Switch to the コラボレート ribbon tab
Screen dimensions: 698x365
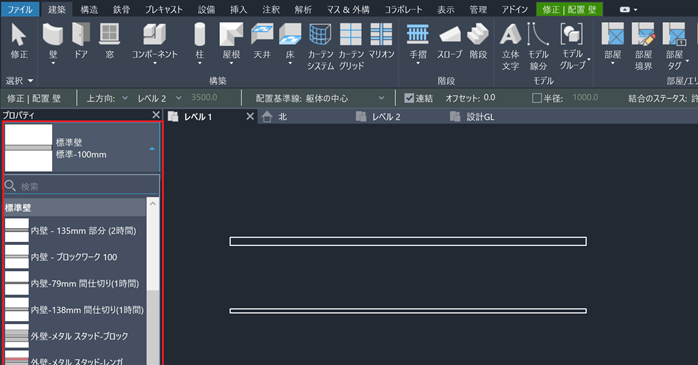[x=403, y=9]
